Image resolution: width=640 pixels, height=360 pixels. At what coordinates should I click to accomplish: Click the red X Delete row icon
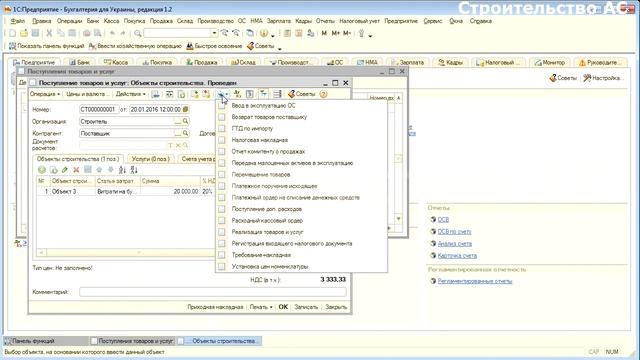(76, 170)
